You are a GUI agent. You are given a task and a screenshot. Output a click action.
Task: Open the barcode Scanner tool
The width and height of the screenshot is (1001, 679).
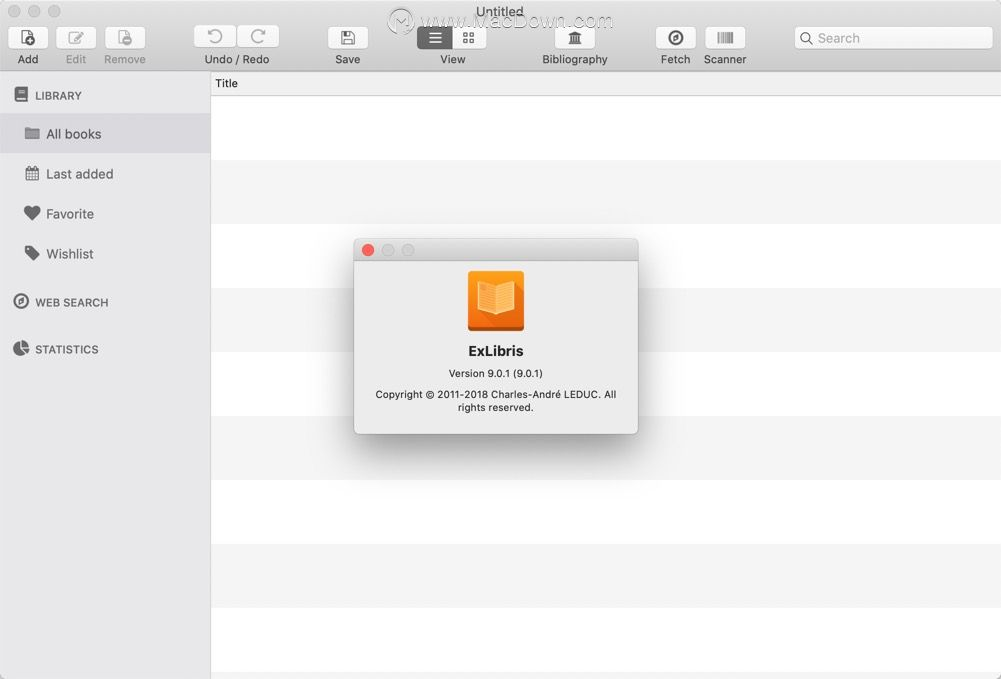point(725,38)
